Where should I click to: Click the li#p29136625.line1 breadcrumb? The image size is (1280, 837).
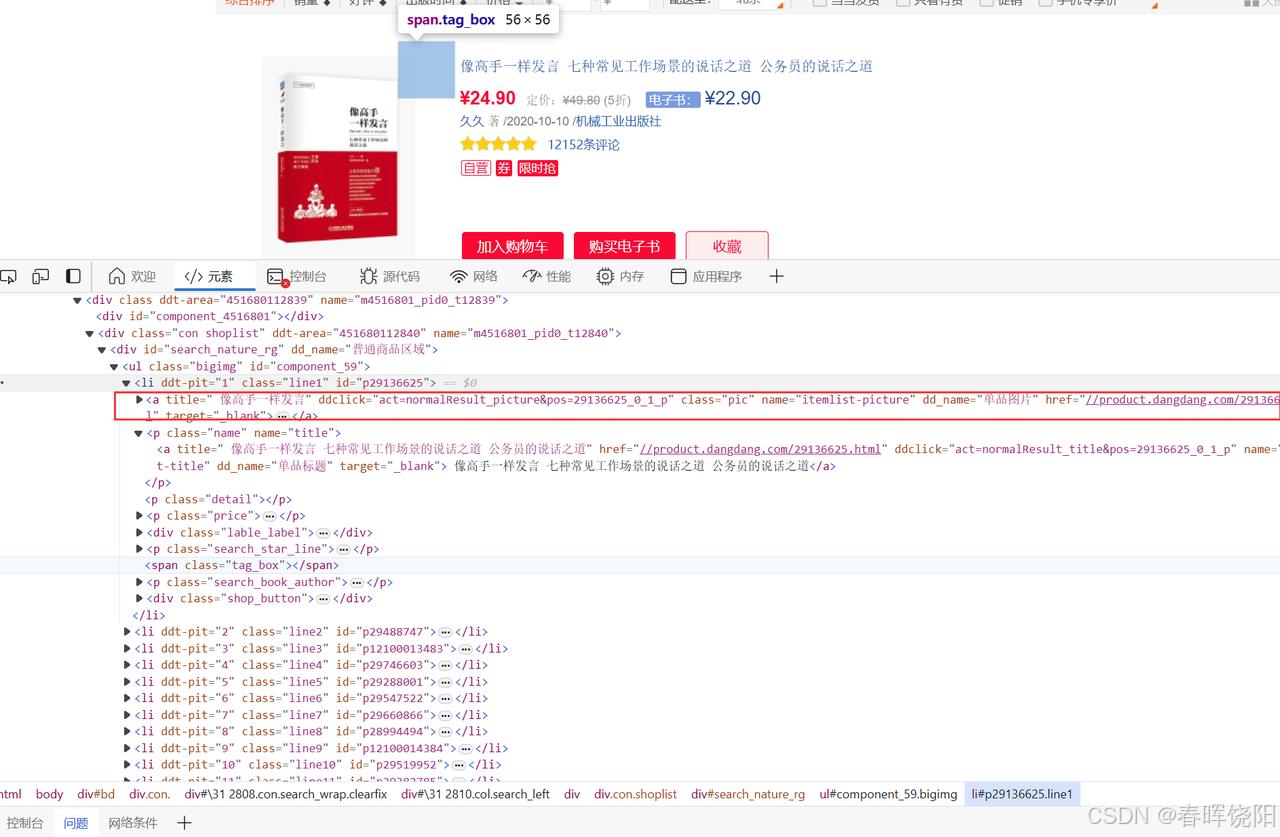tap(1022, 794)
